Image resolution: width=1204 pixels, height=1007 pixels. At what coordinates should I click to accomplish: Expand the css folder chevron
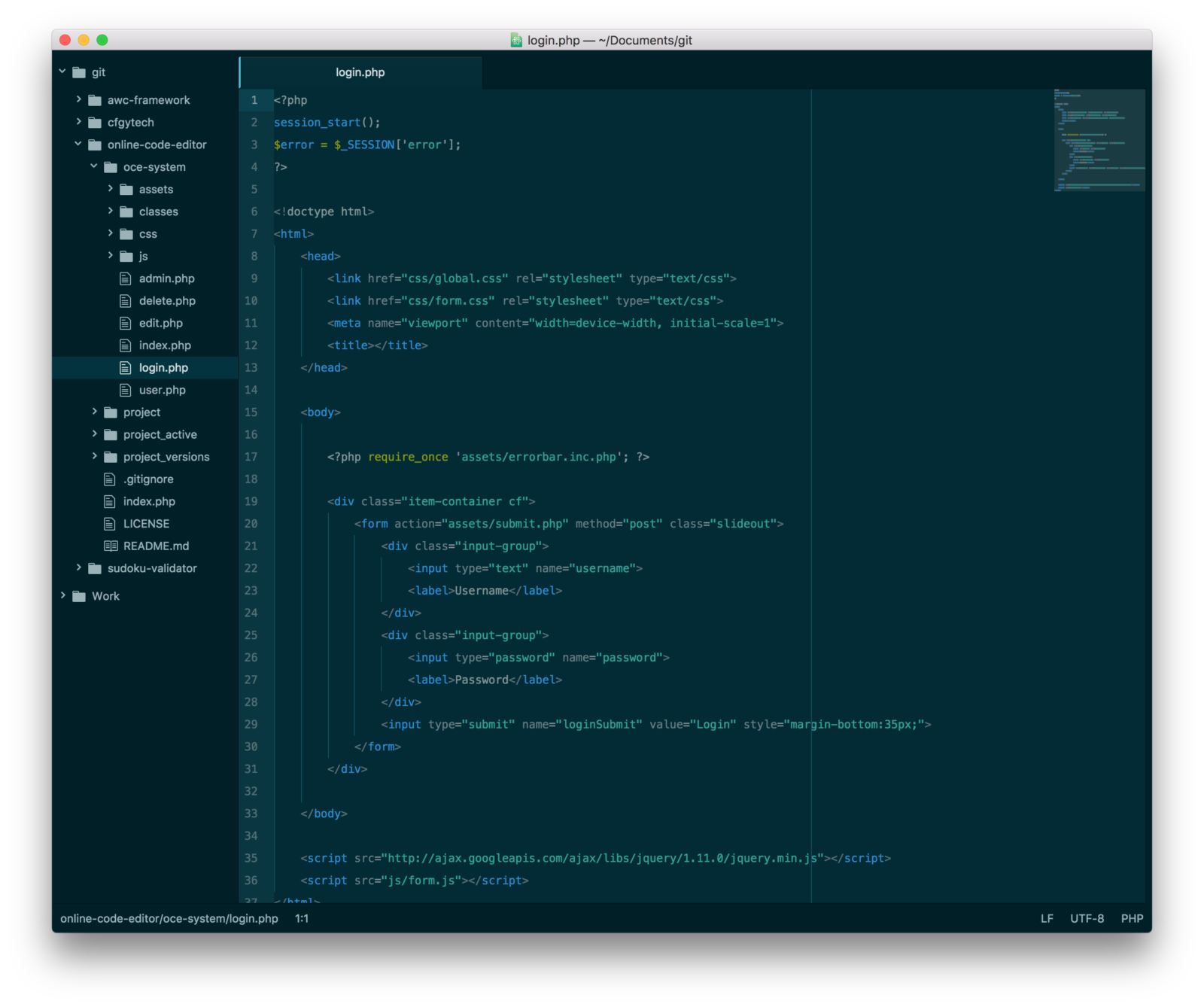110,233
